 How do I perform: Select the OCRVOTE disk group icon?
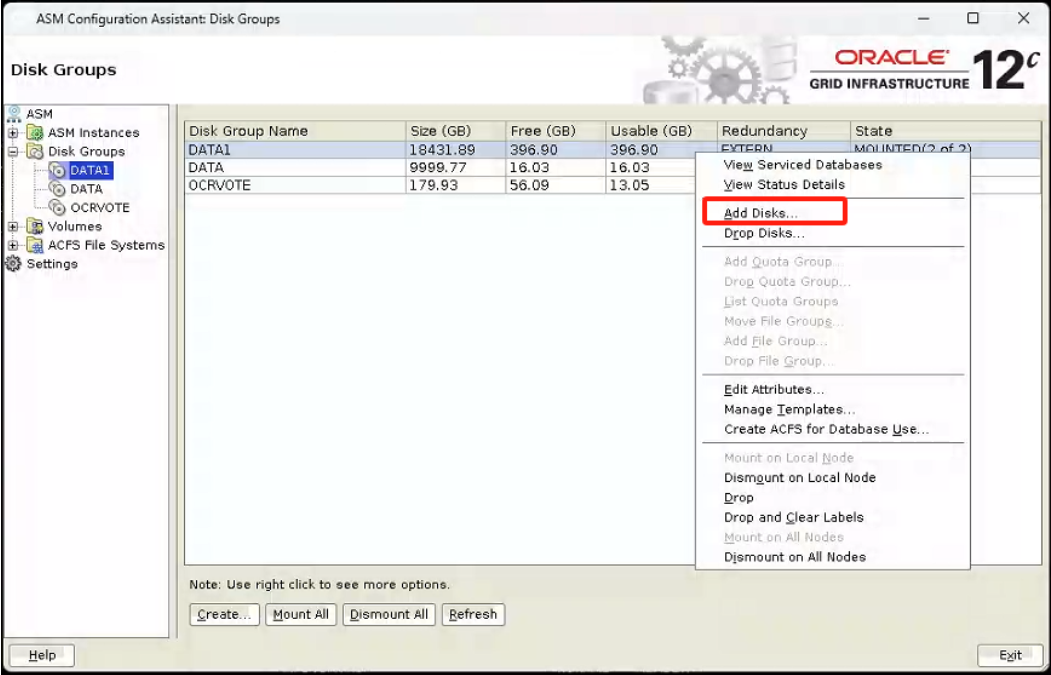point(57,207)
